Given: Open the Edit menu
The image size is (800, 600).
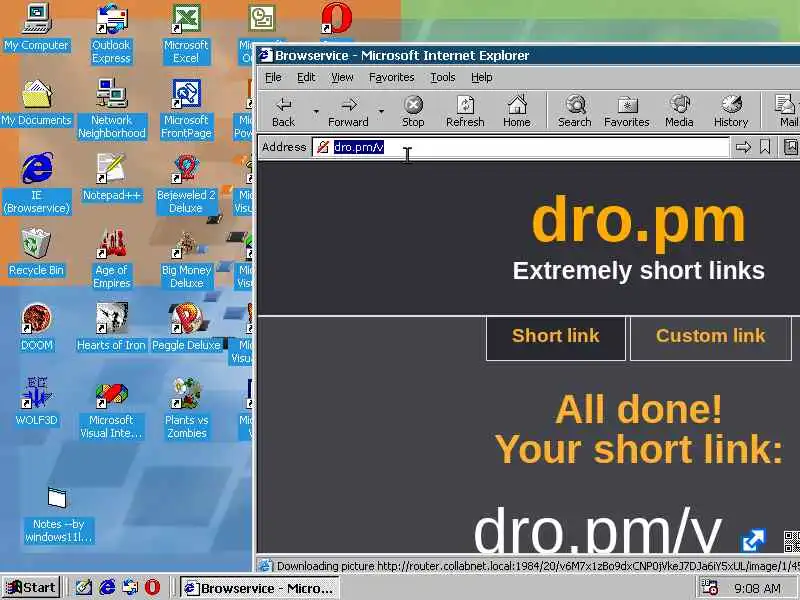Looking at the screenshot, I should click(x=306, y=77).
